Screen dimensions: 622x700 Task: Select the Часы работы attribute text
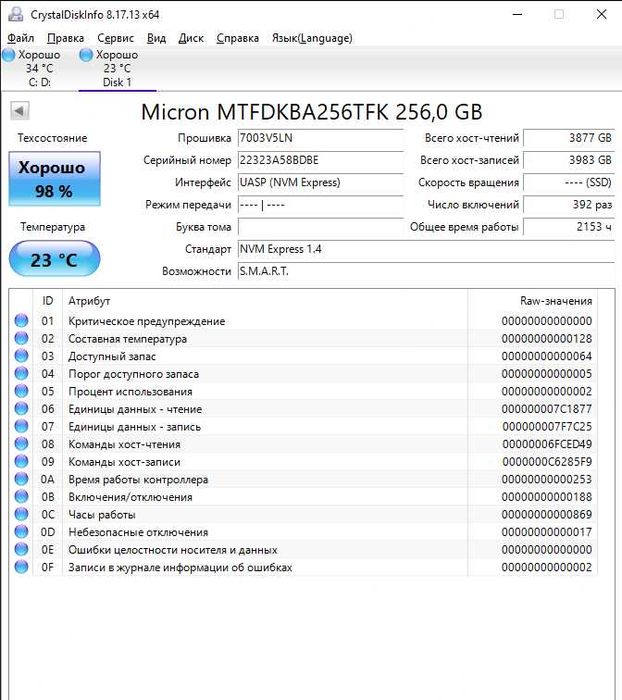[x=101, y=515]
